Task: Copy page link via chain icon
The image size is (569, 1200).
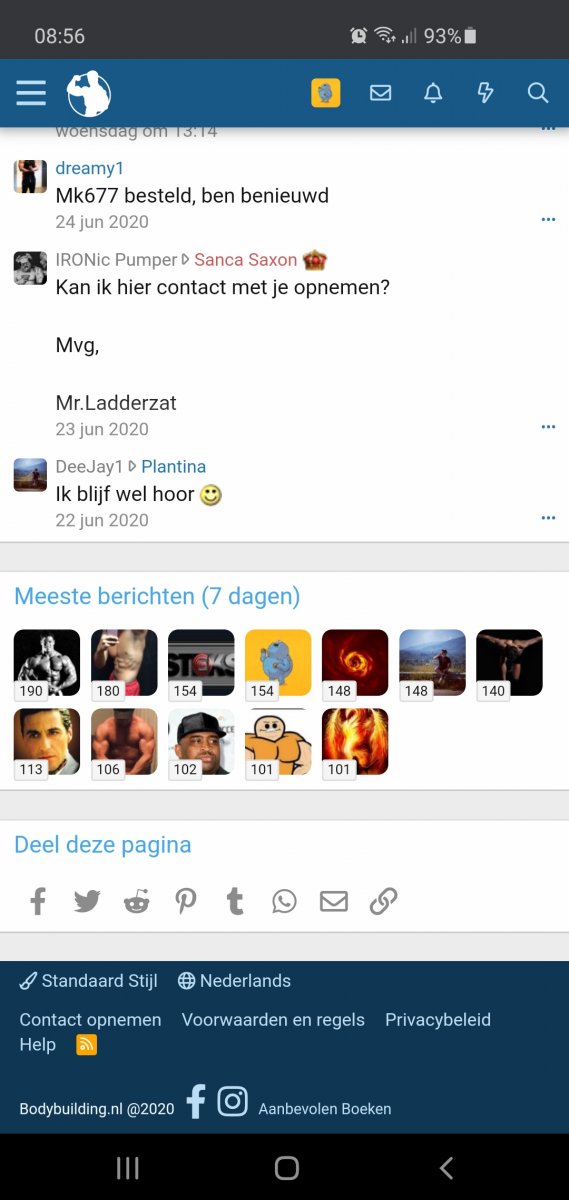Action: pos(383,901)
